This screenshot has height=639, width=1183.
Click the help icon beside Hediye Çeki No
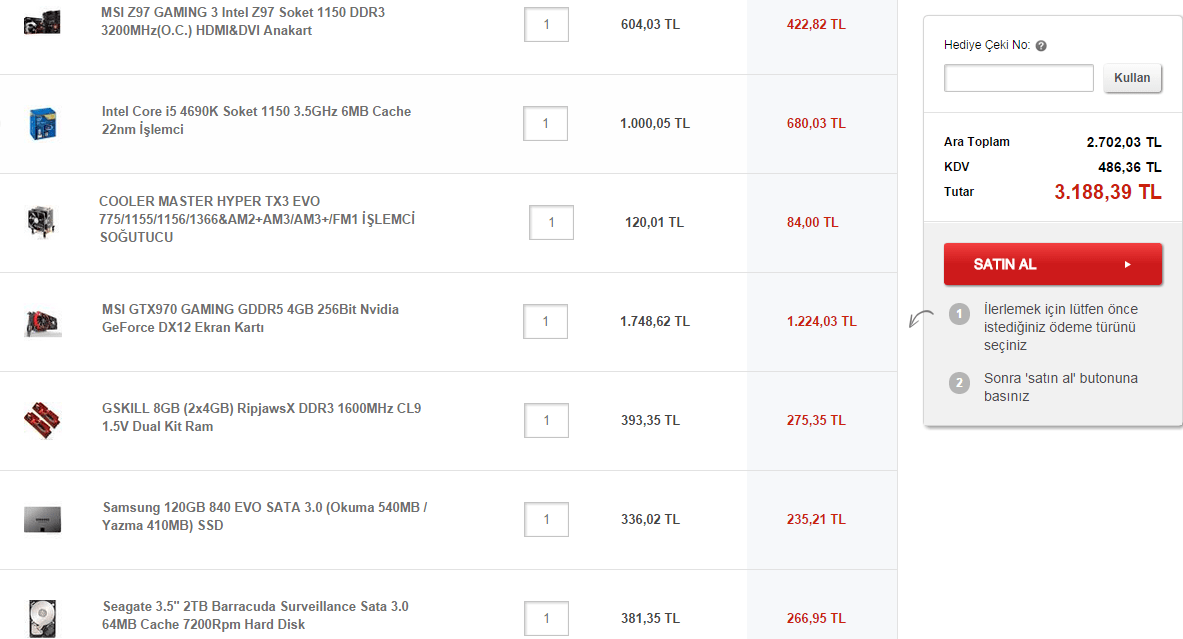1041,46
